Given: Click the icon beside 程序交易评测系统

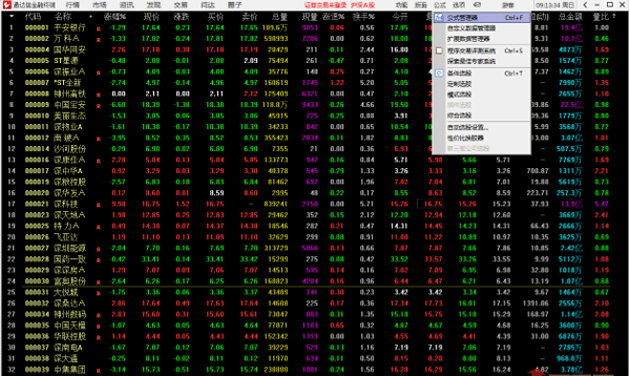Looking at the screenshot, I should pyautogui.click(x=439, y=51).
